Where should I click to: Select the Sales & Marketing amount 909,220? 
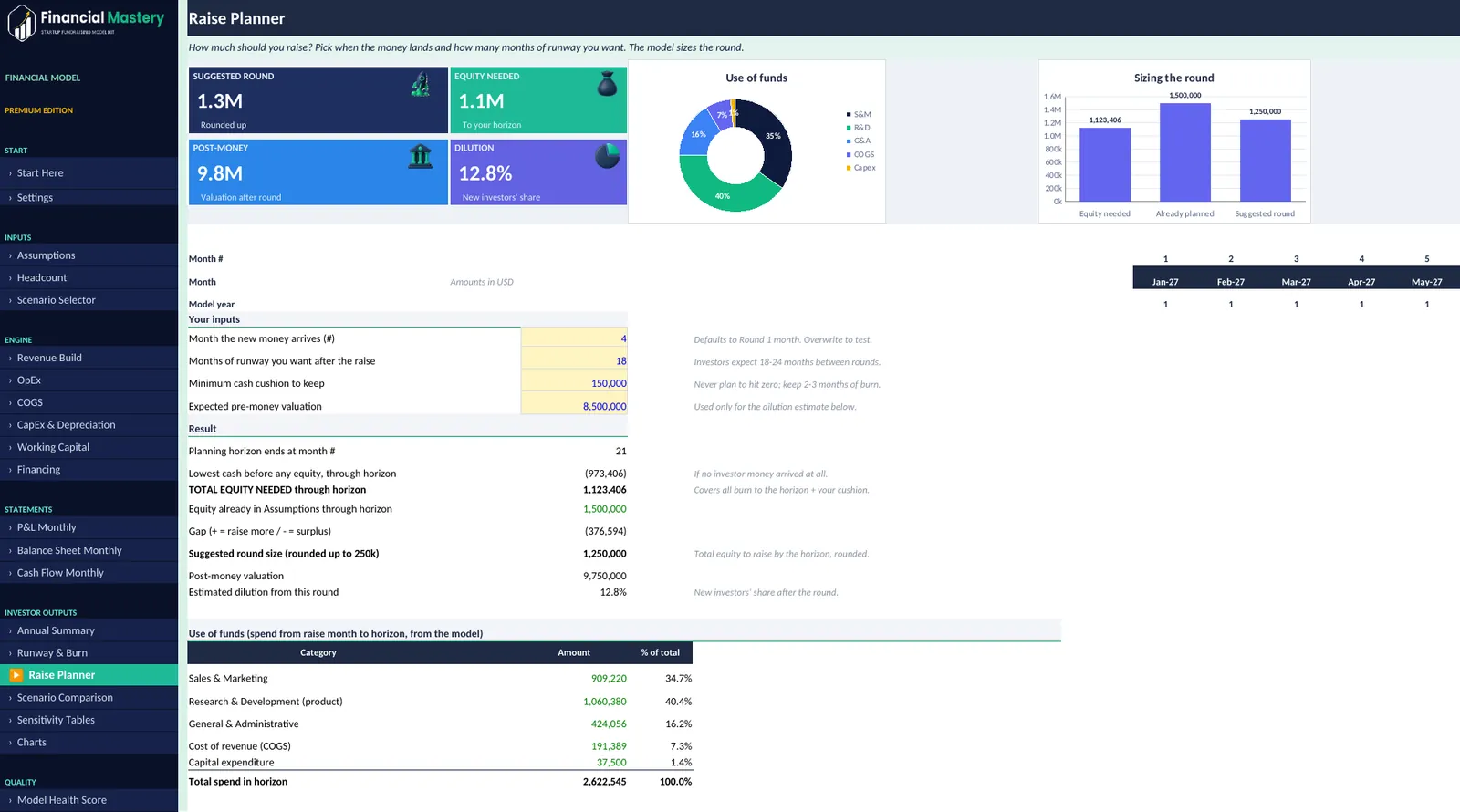[609, 679]
